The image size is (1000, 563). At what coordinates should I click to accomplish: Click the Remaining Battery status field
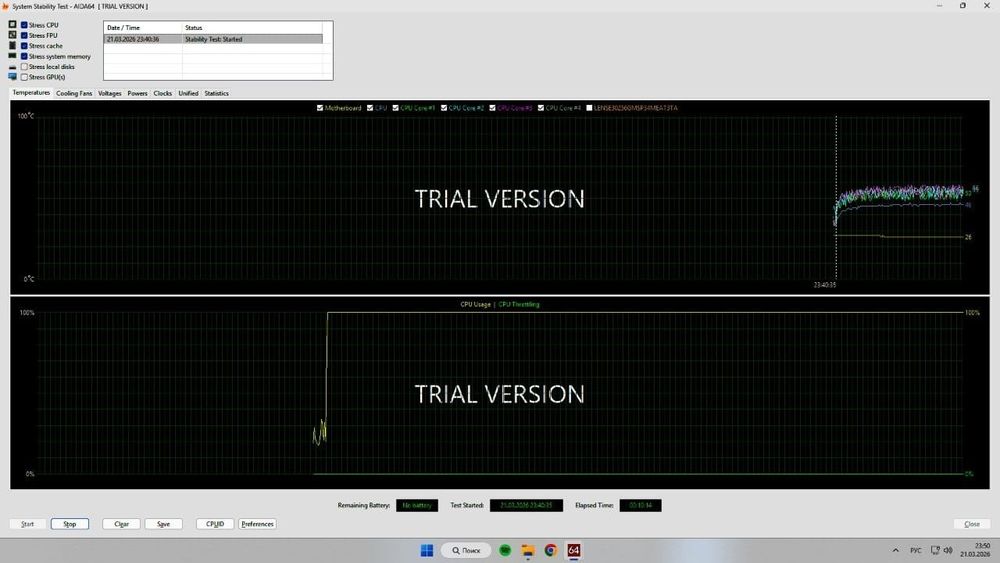(x=417, y=505)
